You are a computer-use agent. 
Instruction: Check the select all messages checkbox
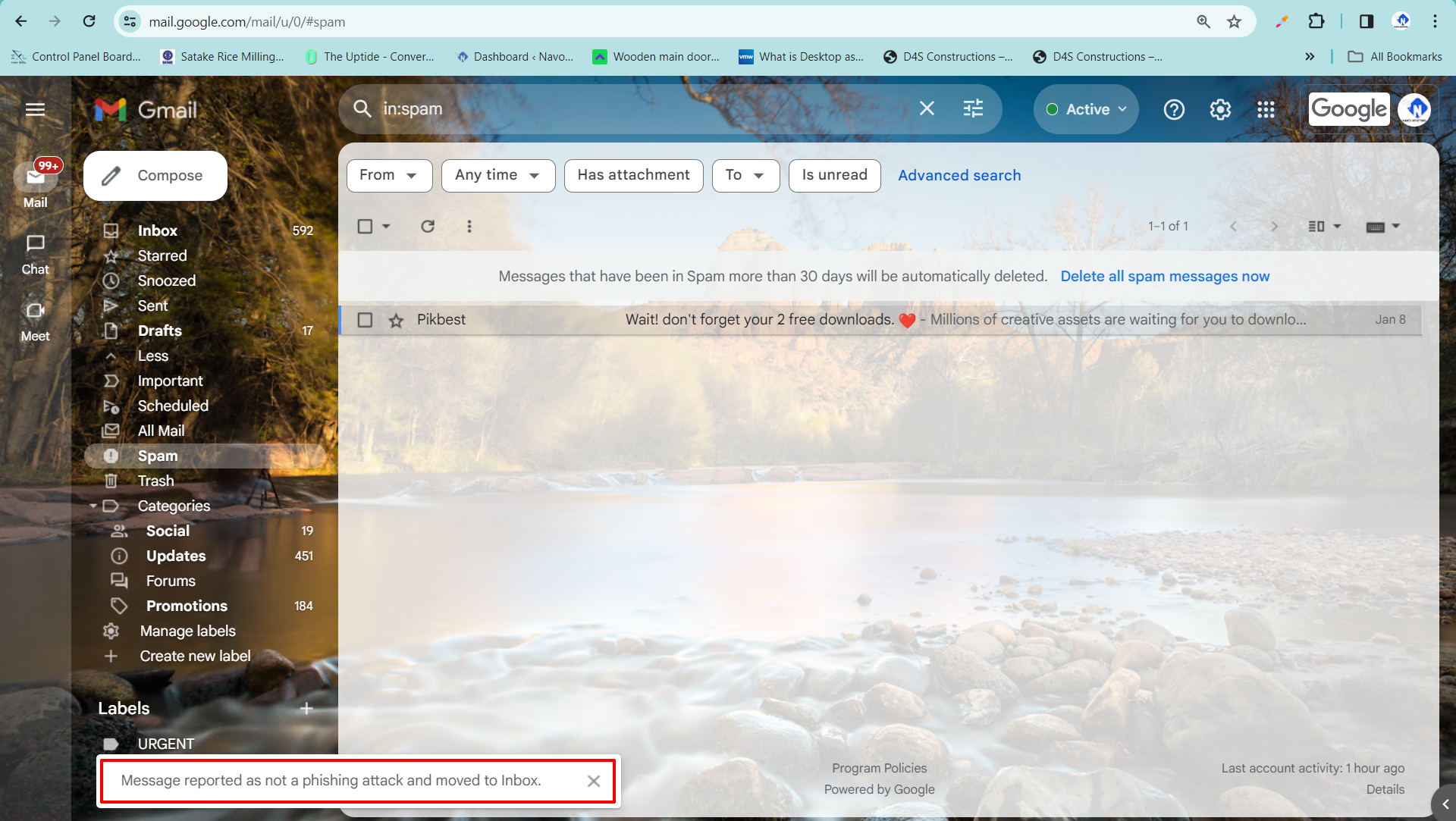coord(365,226)
